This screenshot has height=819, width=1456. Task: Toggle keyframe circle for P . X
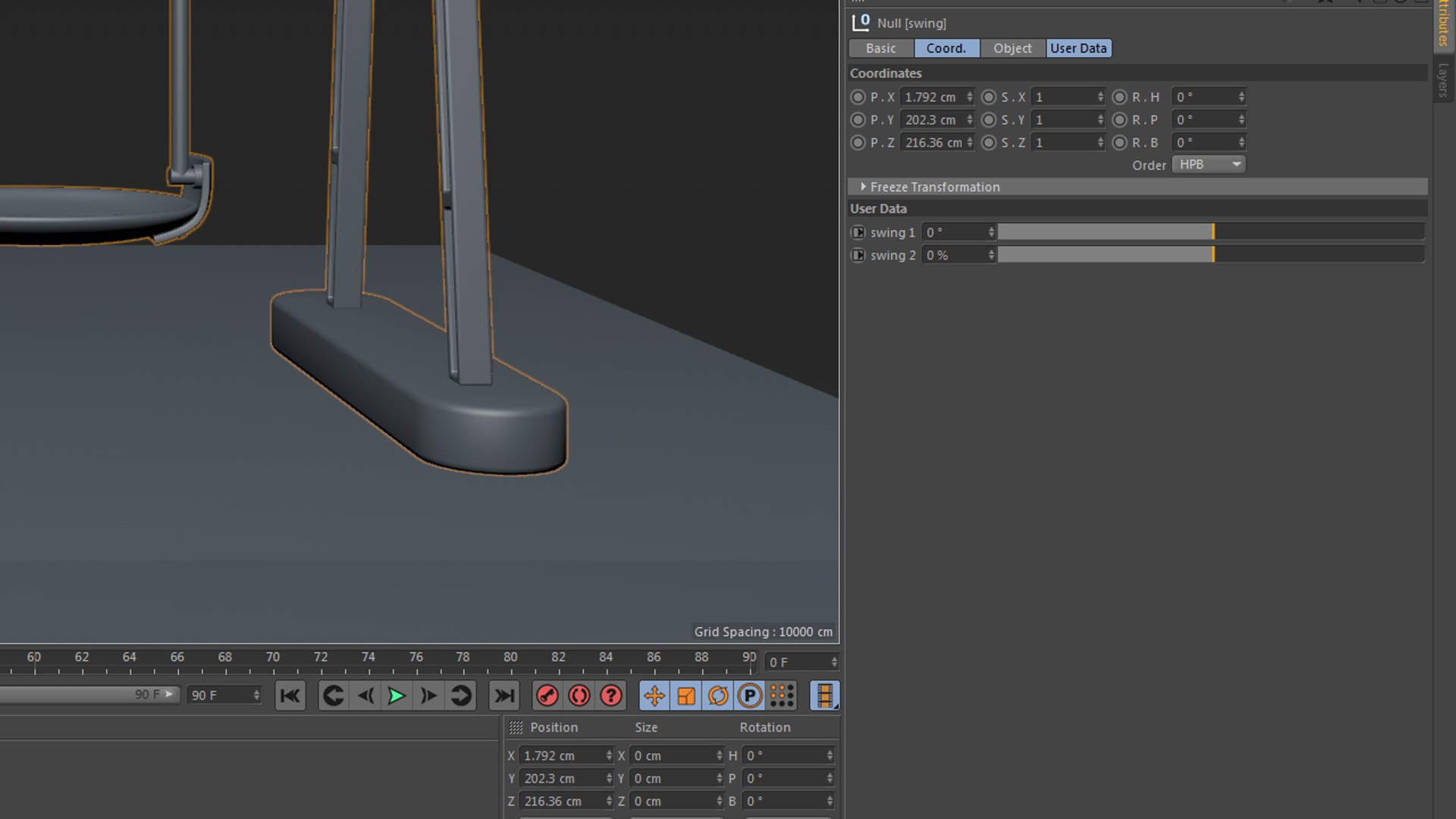[858, 97]
